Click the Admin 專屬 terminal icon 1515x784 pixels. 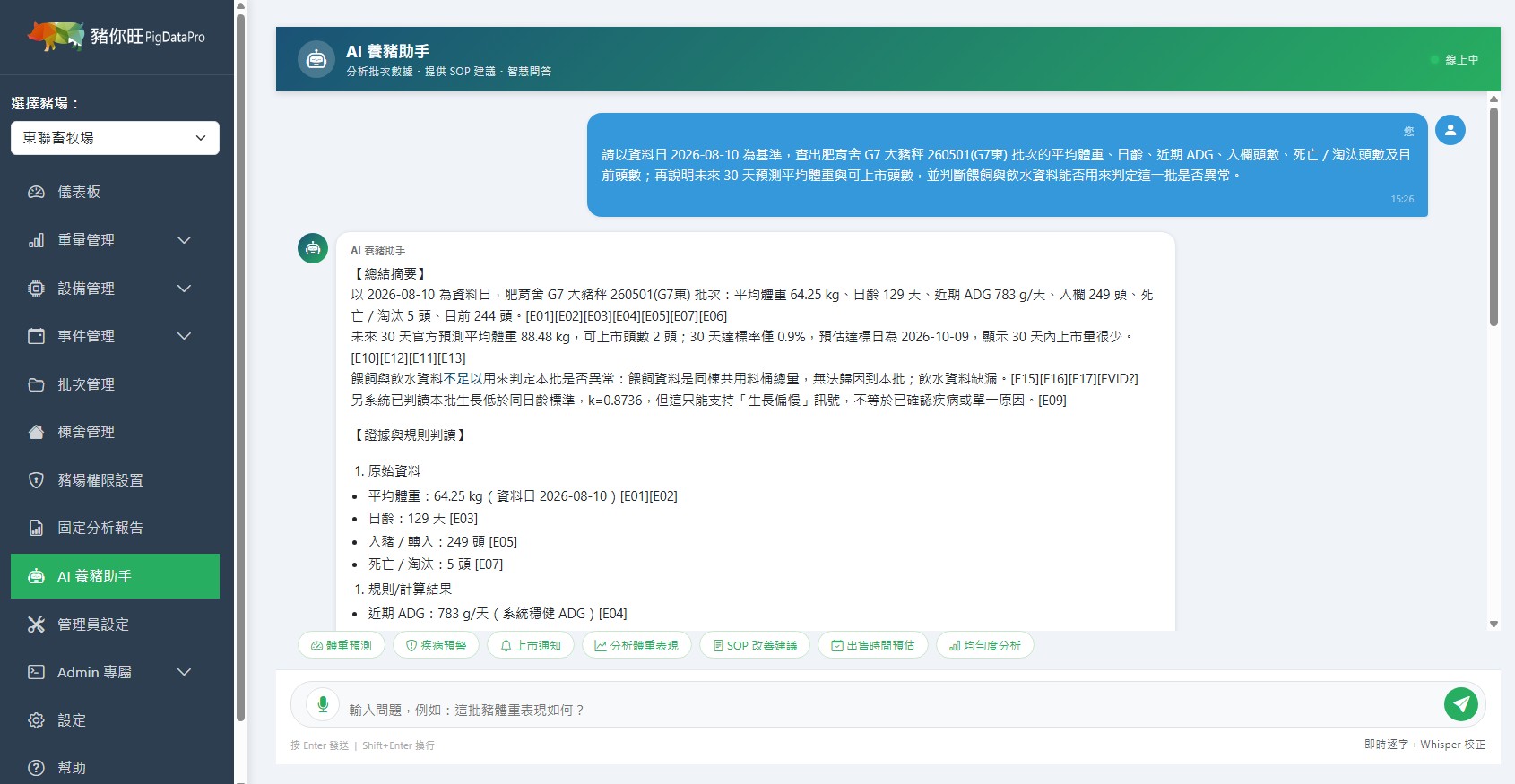[36, 672]
